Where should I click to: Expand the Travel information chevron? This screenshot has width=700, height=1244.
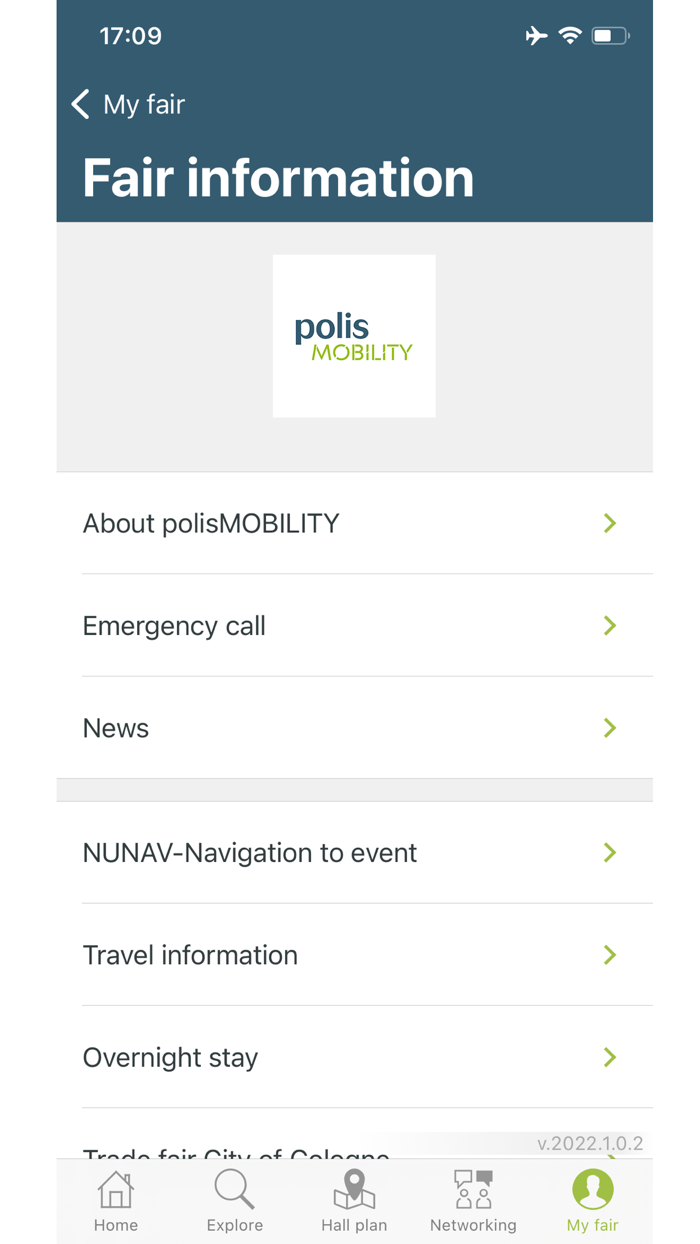[x=609, y=955]
